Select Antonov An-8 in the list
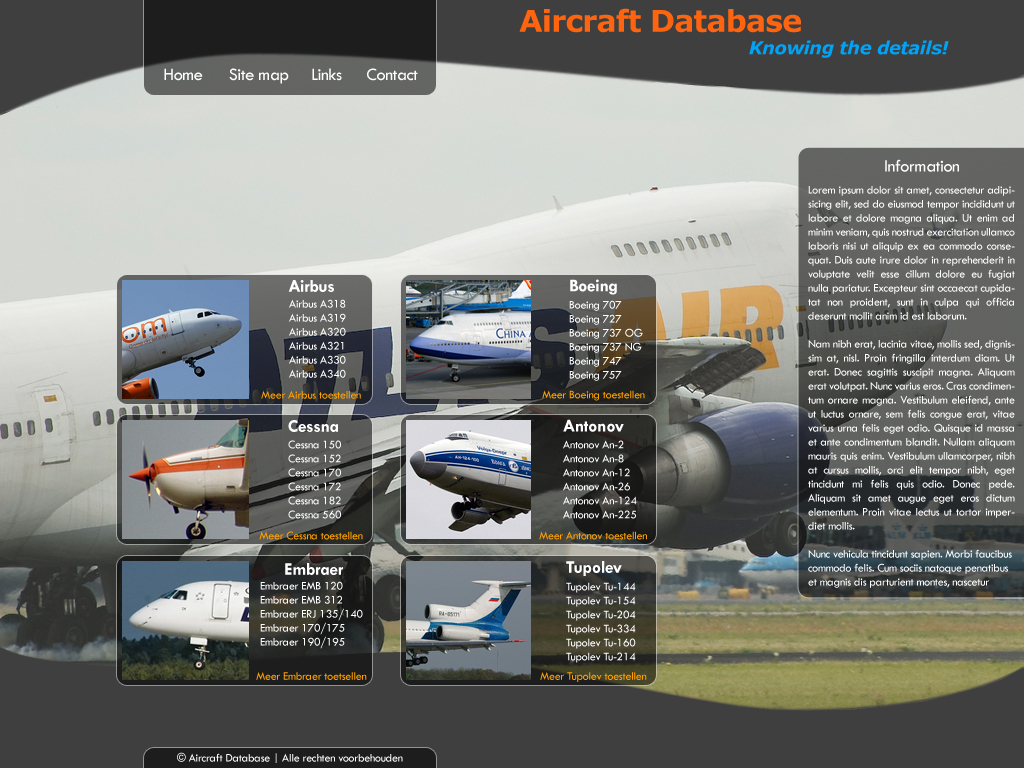1024x768 pixels. (x=593, y=459)
